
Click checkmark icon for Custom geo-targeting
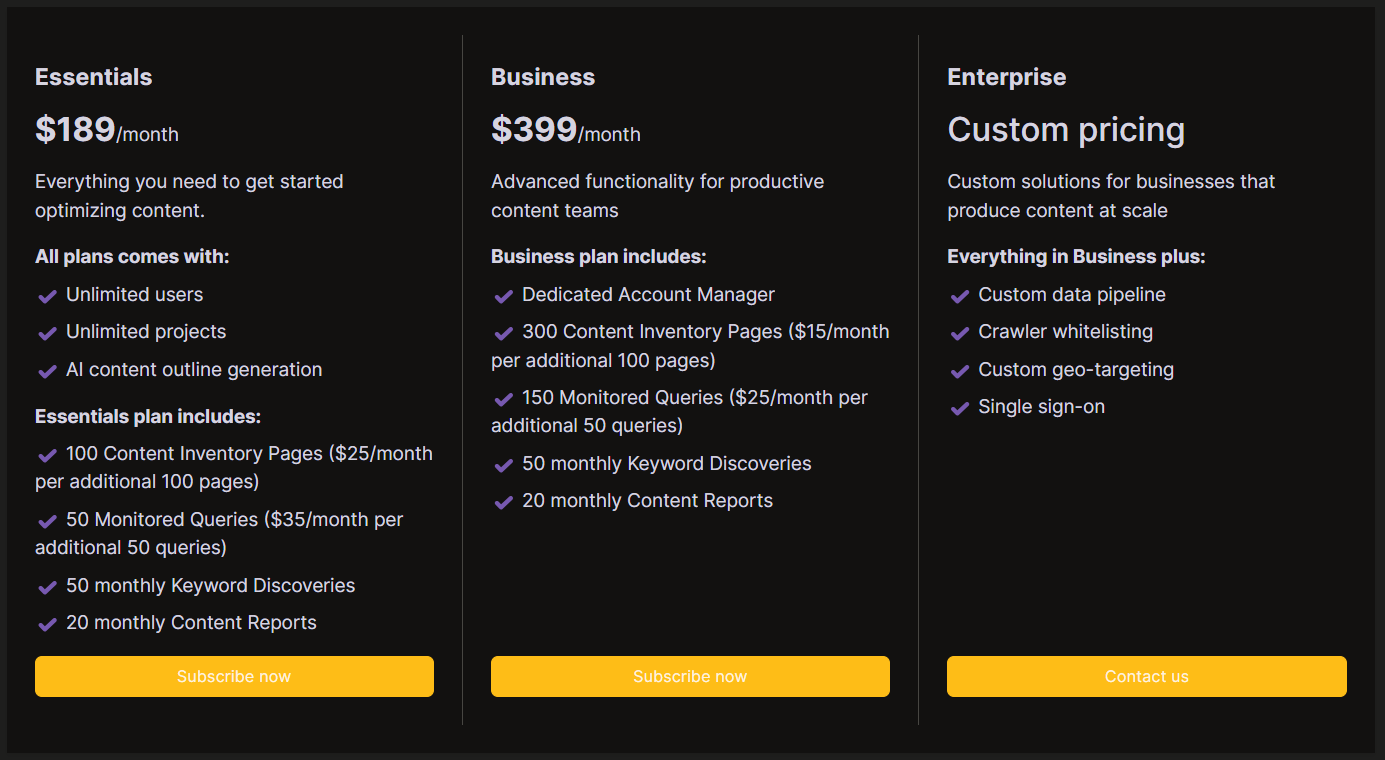(959, 371)
